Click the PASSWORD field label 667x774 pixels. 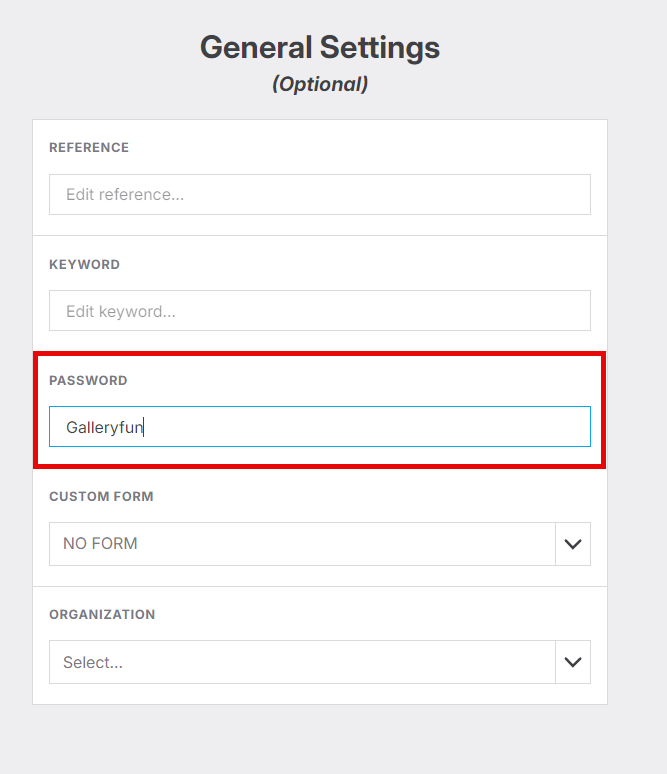[88, 381]
